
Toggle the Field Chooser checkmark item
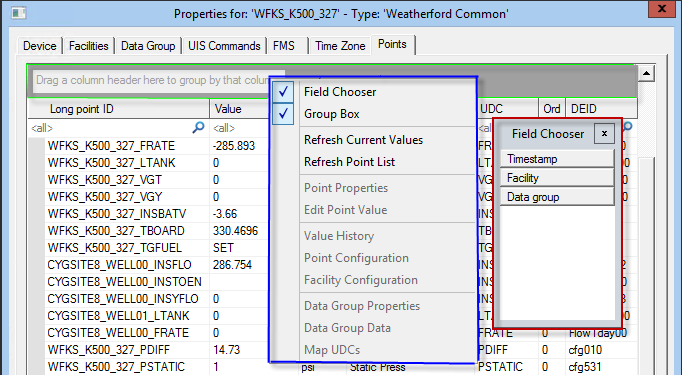click(283, 92)
